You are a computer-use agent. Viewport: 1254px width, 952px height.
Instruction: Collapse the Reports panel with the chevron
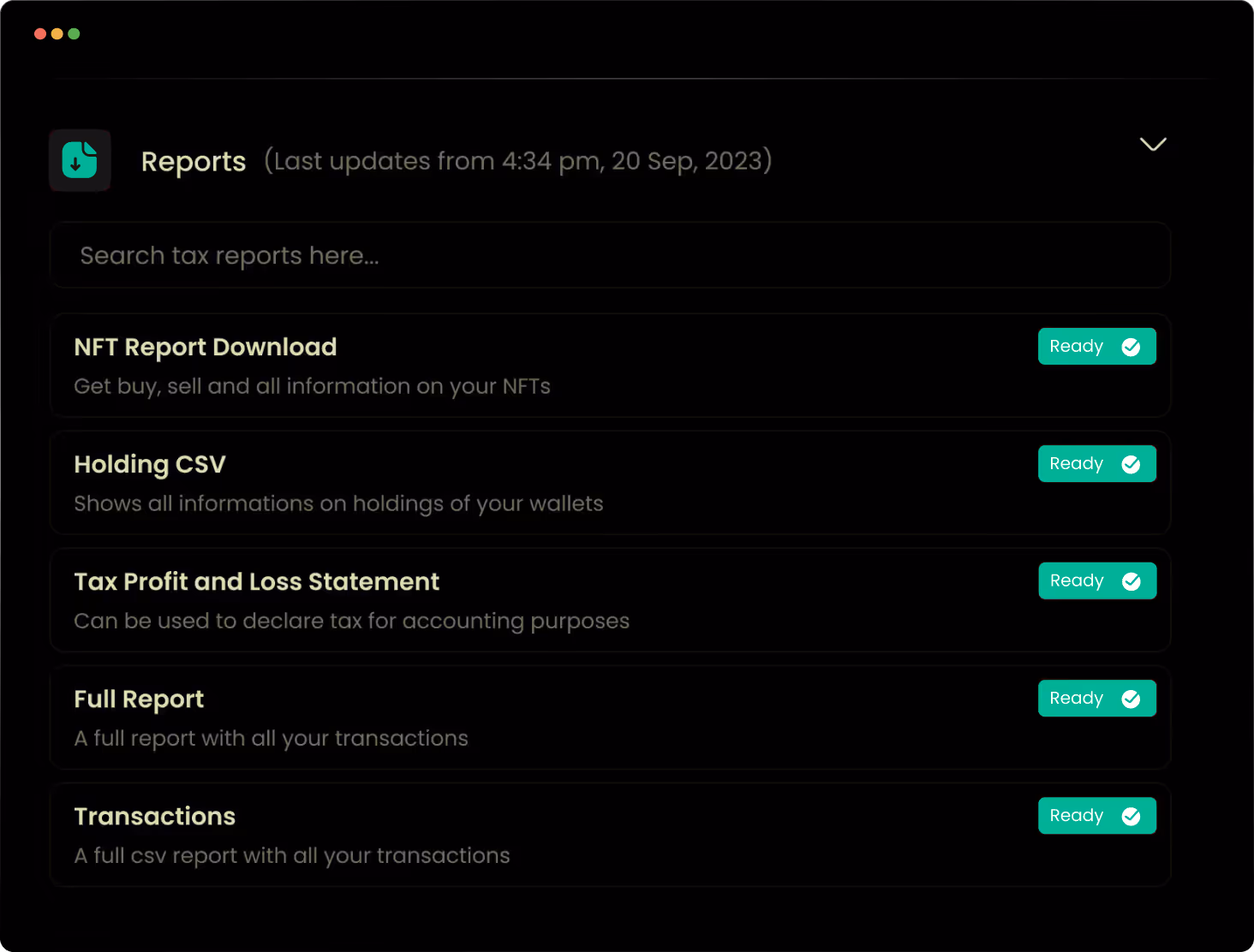click(1152, 145)
